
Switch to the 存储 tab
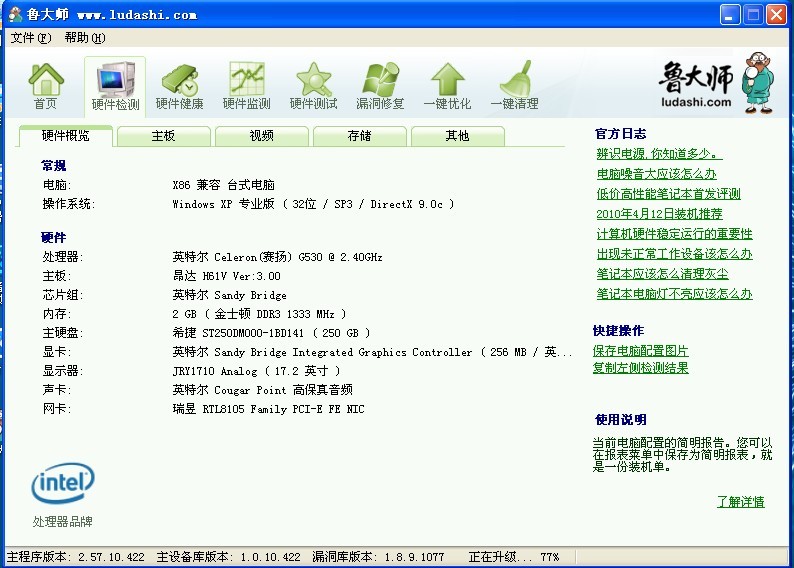(x=359, y=136)
